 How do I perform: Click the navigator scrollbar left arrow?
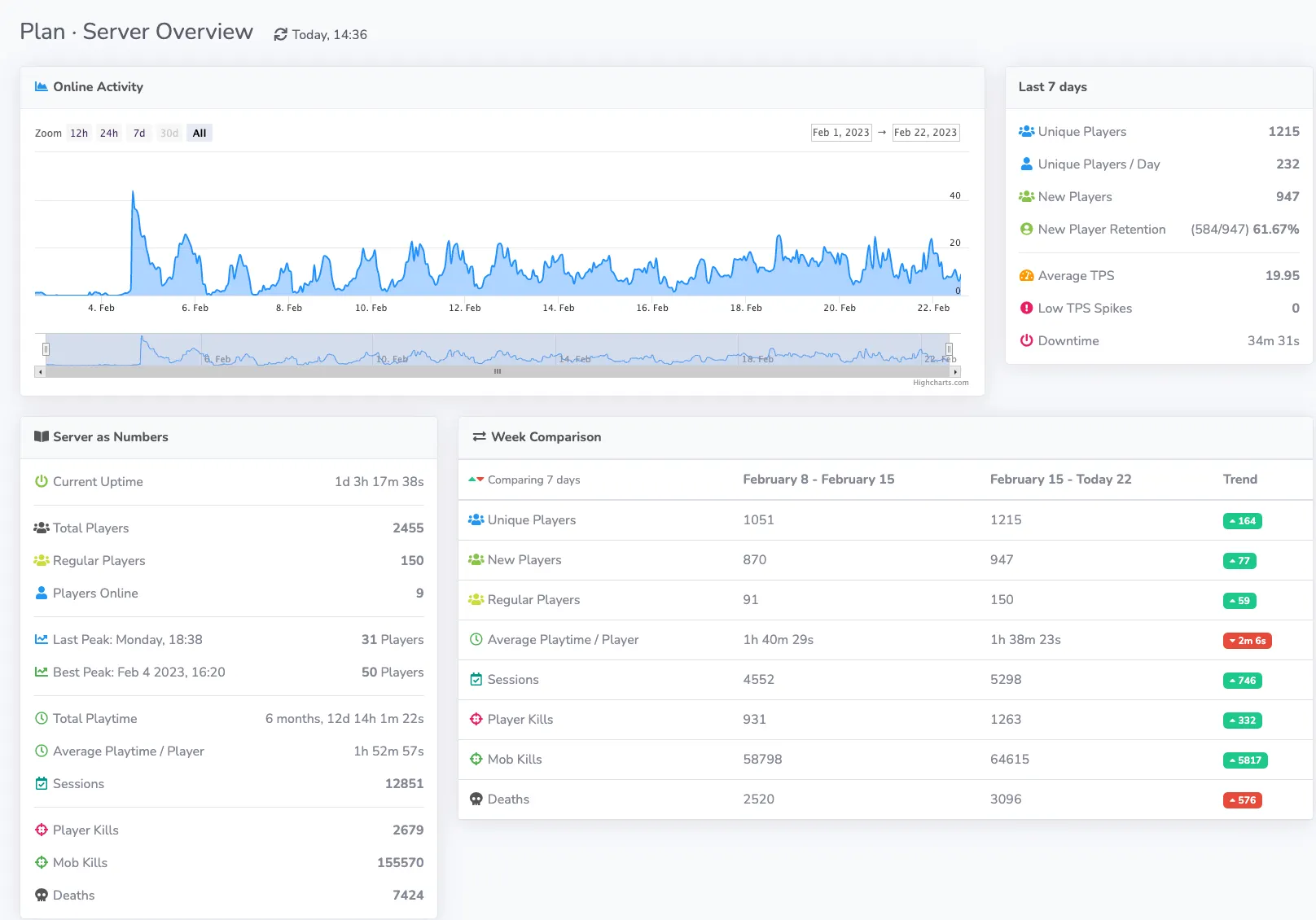click(40, 372)
